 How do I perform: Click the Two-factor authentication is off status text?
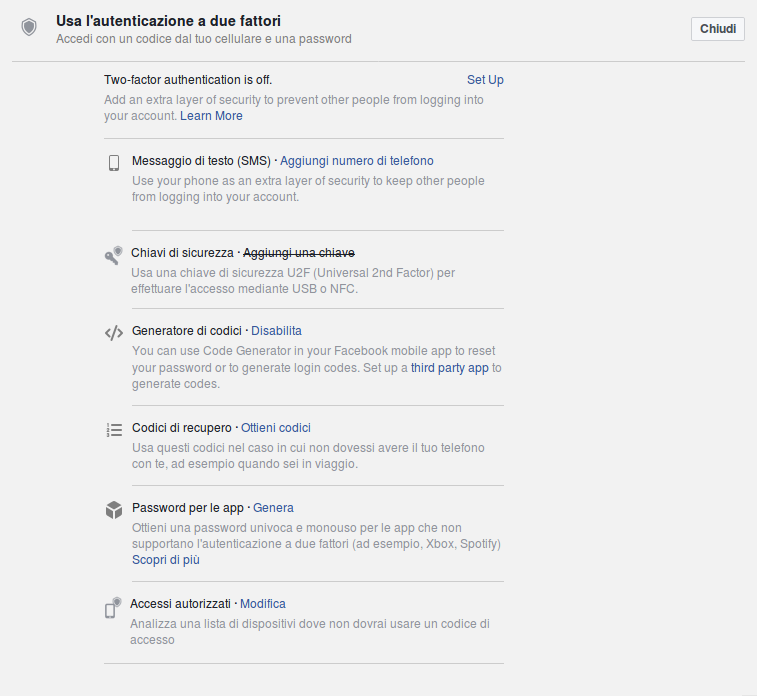(188, 80)
